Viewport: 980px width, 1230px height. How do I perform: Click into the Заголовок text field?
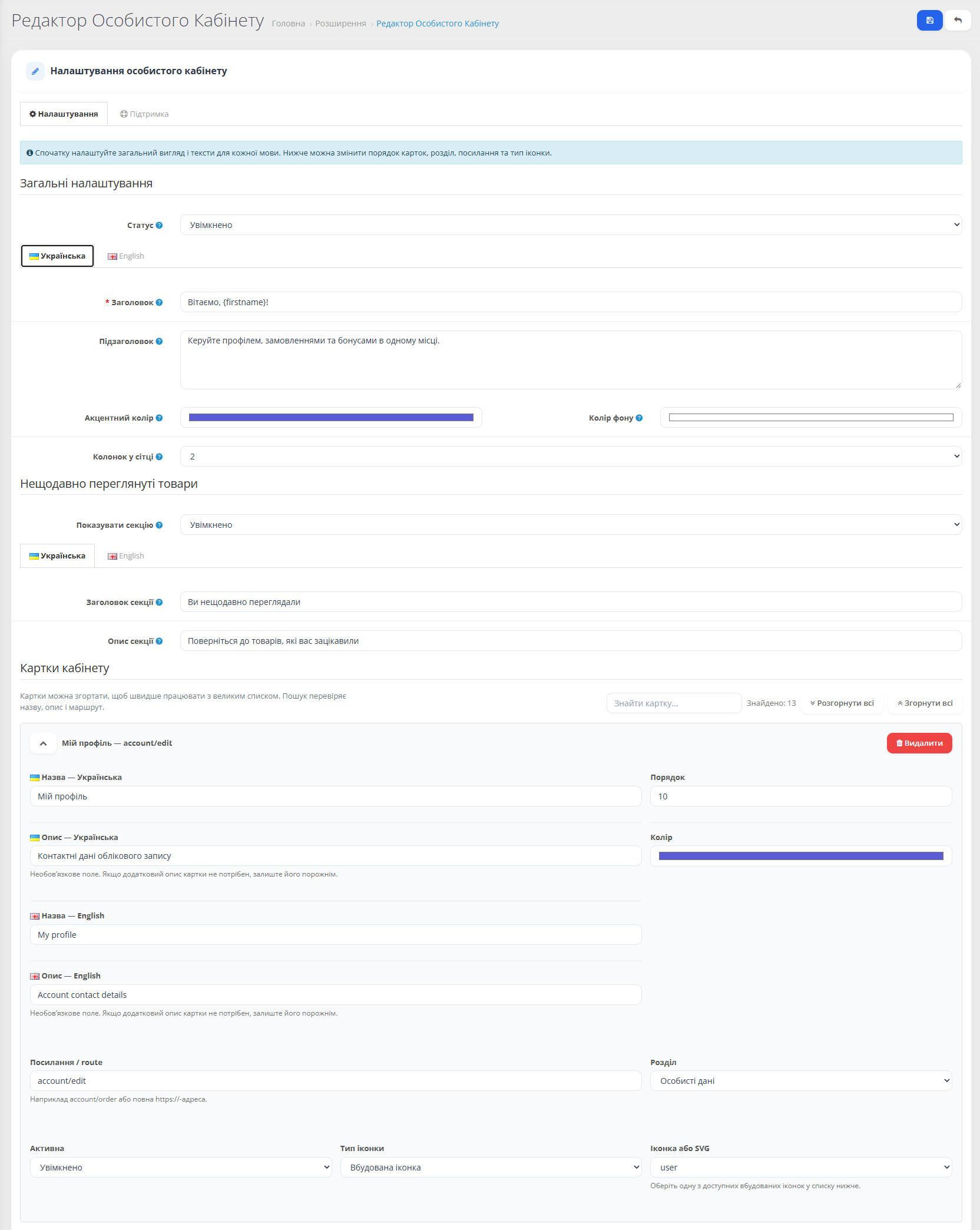(x=571, y=302)
